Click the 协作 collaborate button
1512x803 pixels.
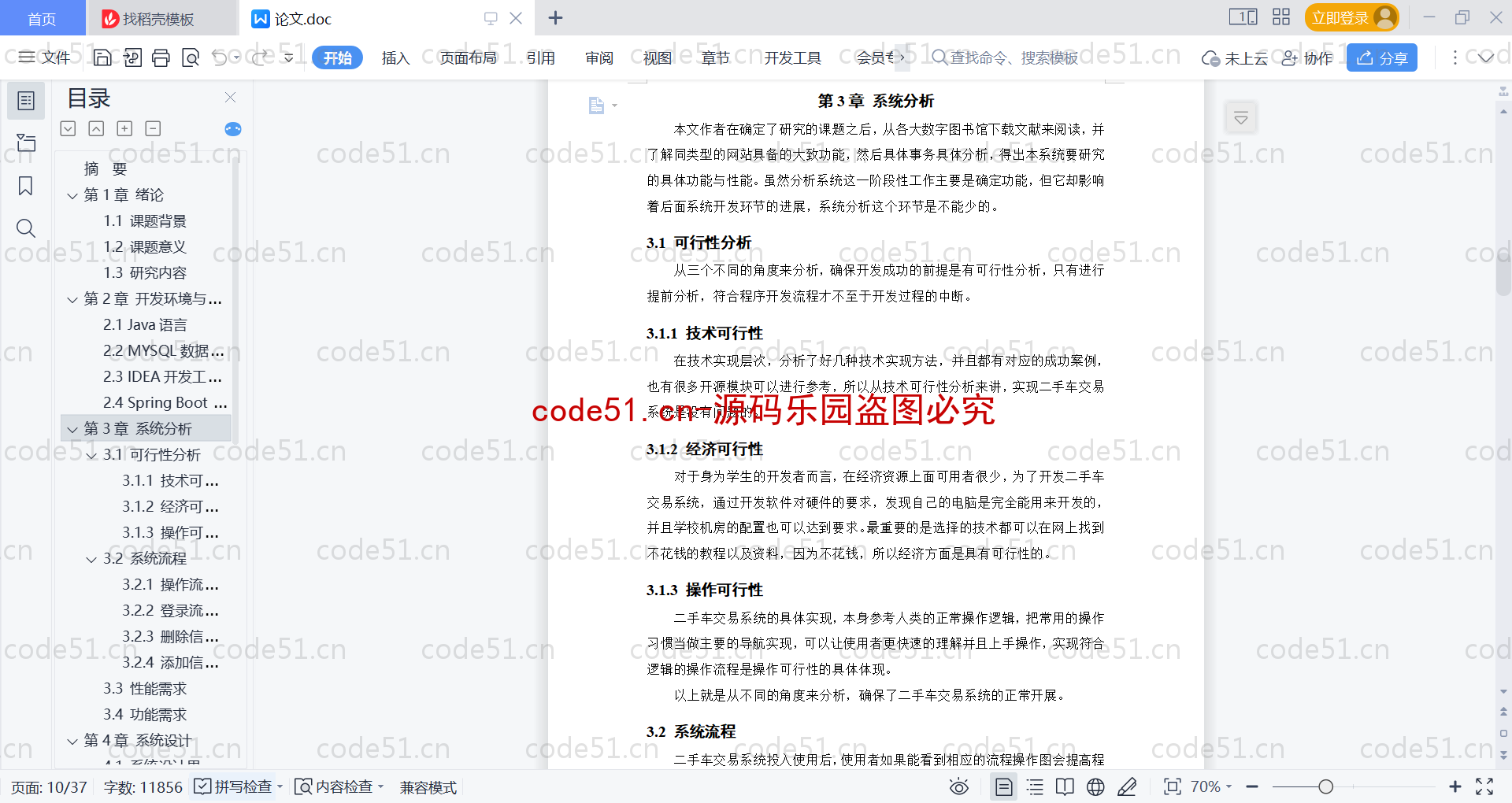click(1307, 57)
